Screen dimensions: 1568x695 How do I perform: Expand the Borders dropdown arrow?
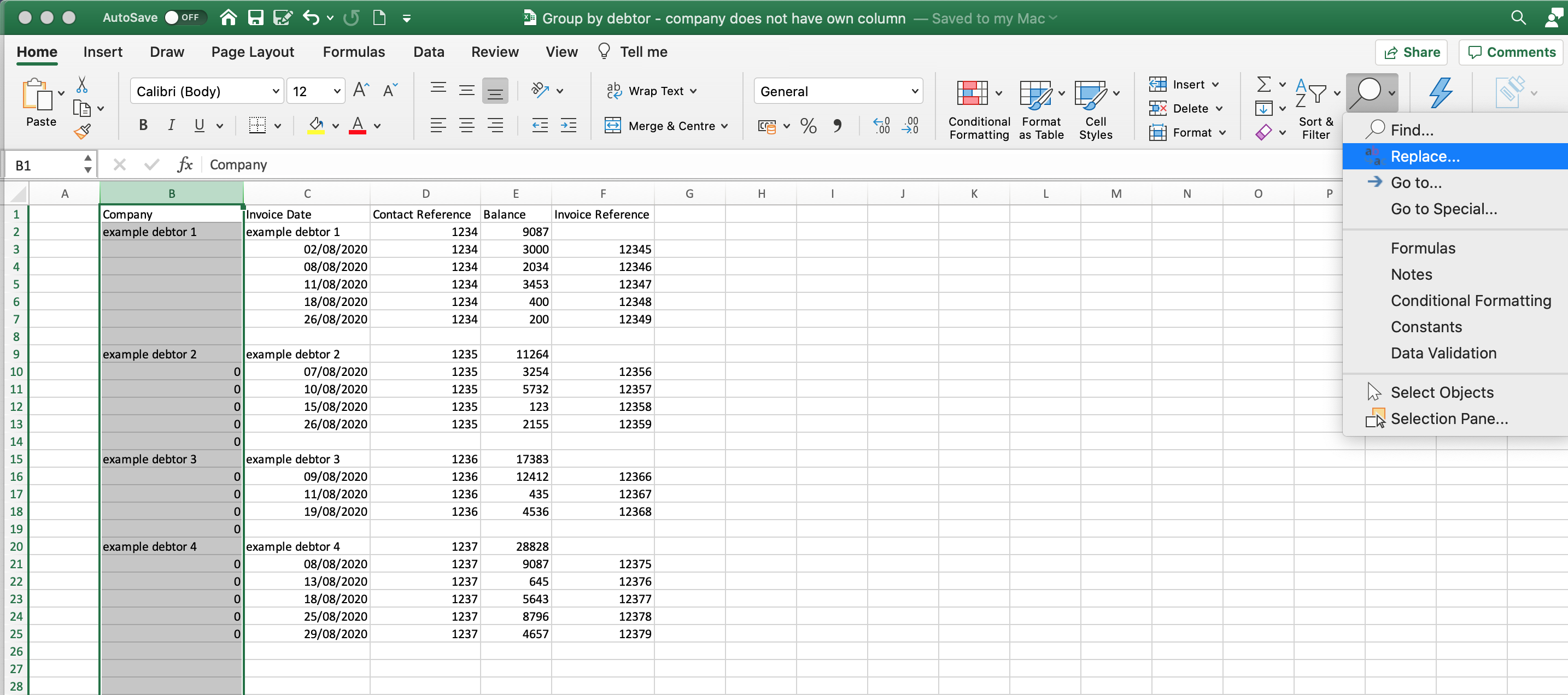click(278, 126)
